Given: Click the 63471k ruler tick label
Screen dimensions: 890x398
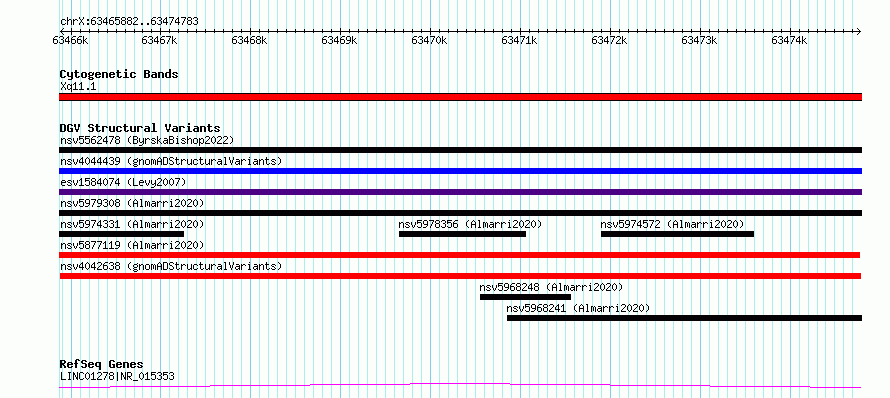Looking at the screenshot, I should pyautogui.click(x=520, y=40).
